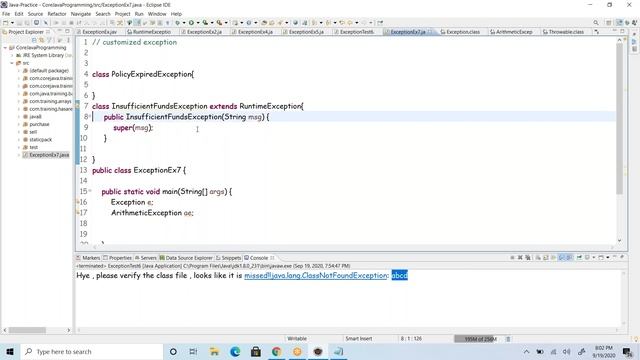
Task: Toggle Link with Editor in Project Explorer
Action: (41, 40)
